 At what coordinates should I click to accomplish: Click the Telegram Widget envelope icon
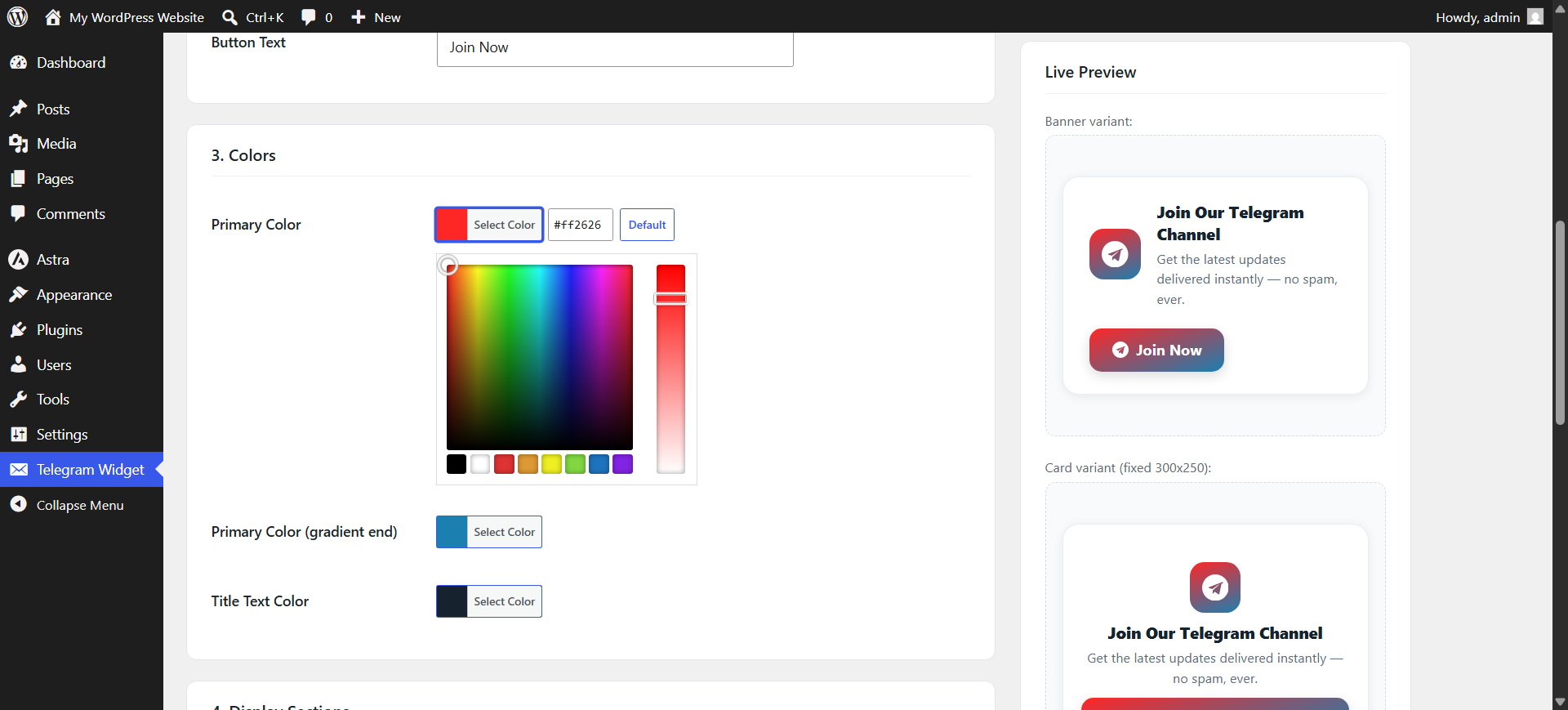[x=19, y=470]
